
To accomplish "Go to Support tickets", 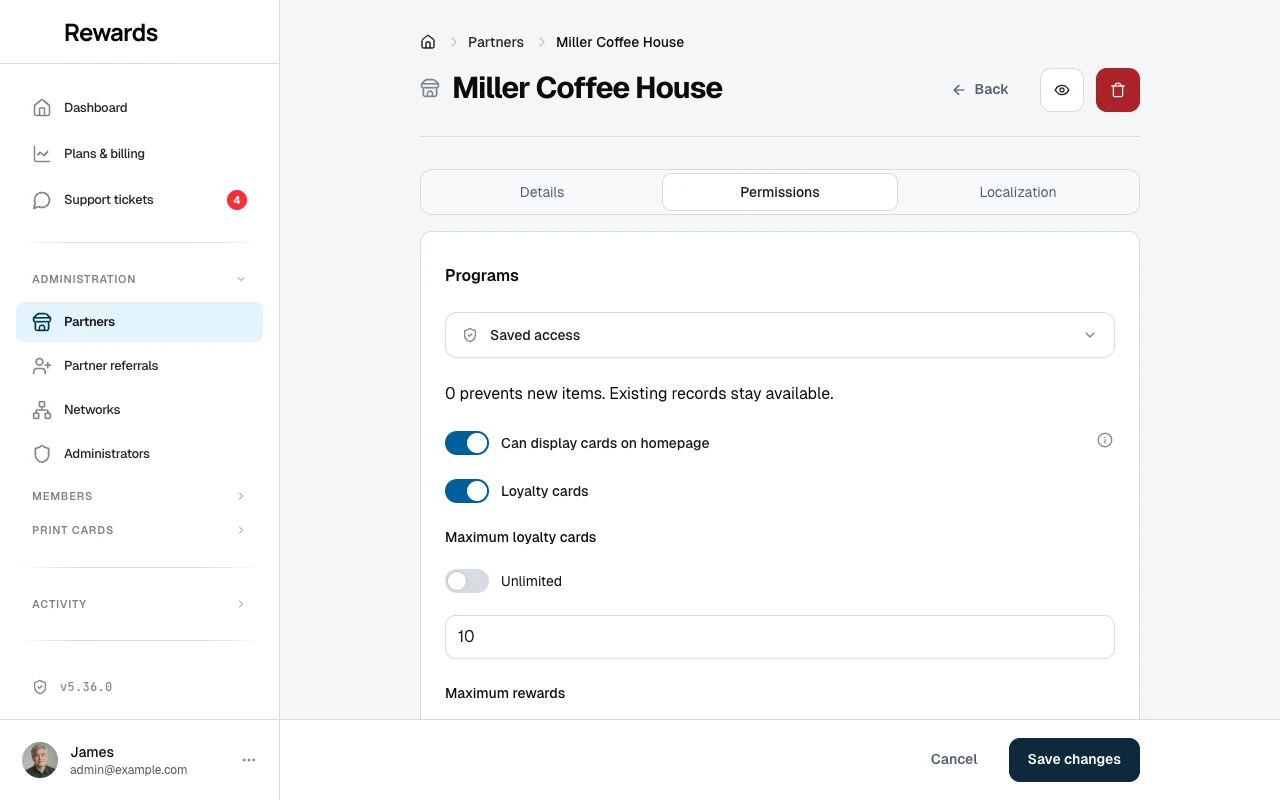I will (139, 200).
